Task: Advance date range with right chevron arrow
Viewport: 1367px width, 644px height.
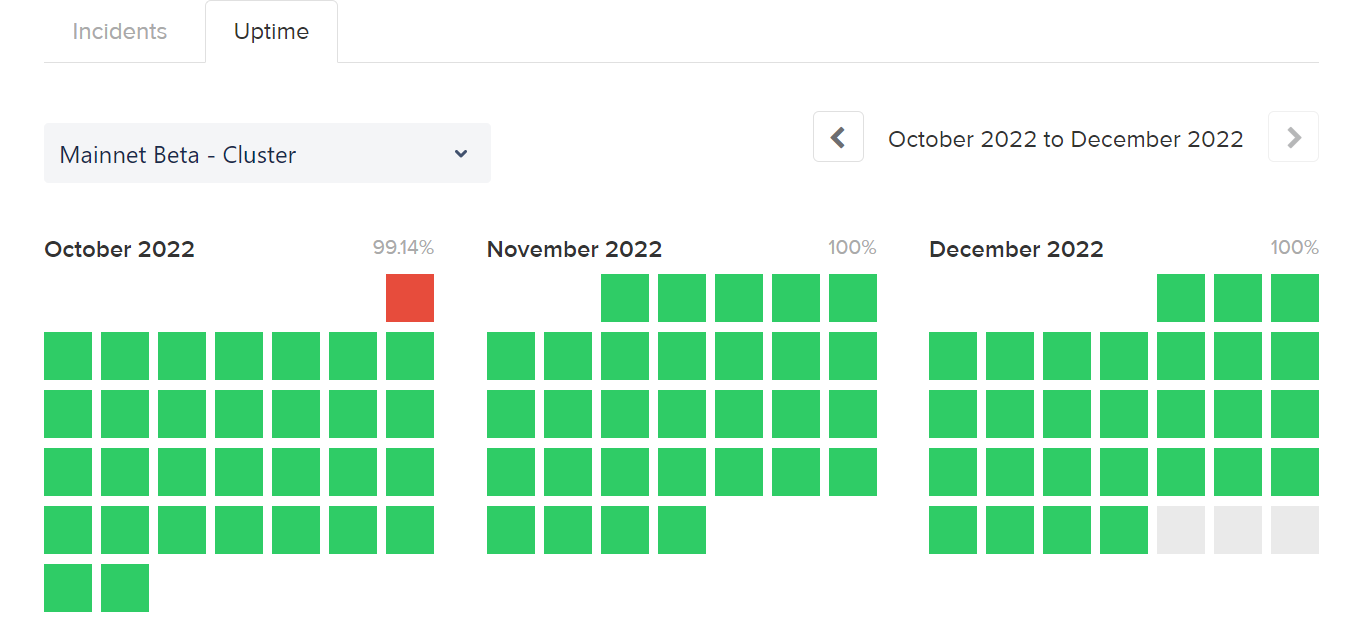Action: 1293,137
